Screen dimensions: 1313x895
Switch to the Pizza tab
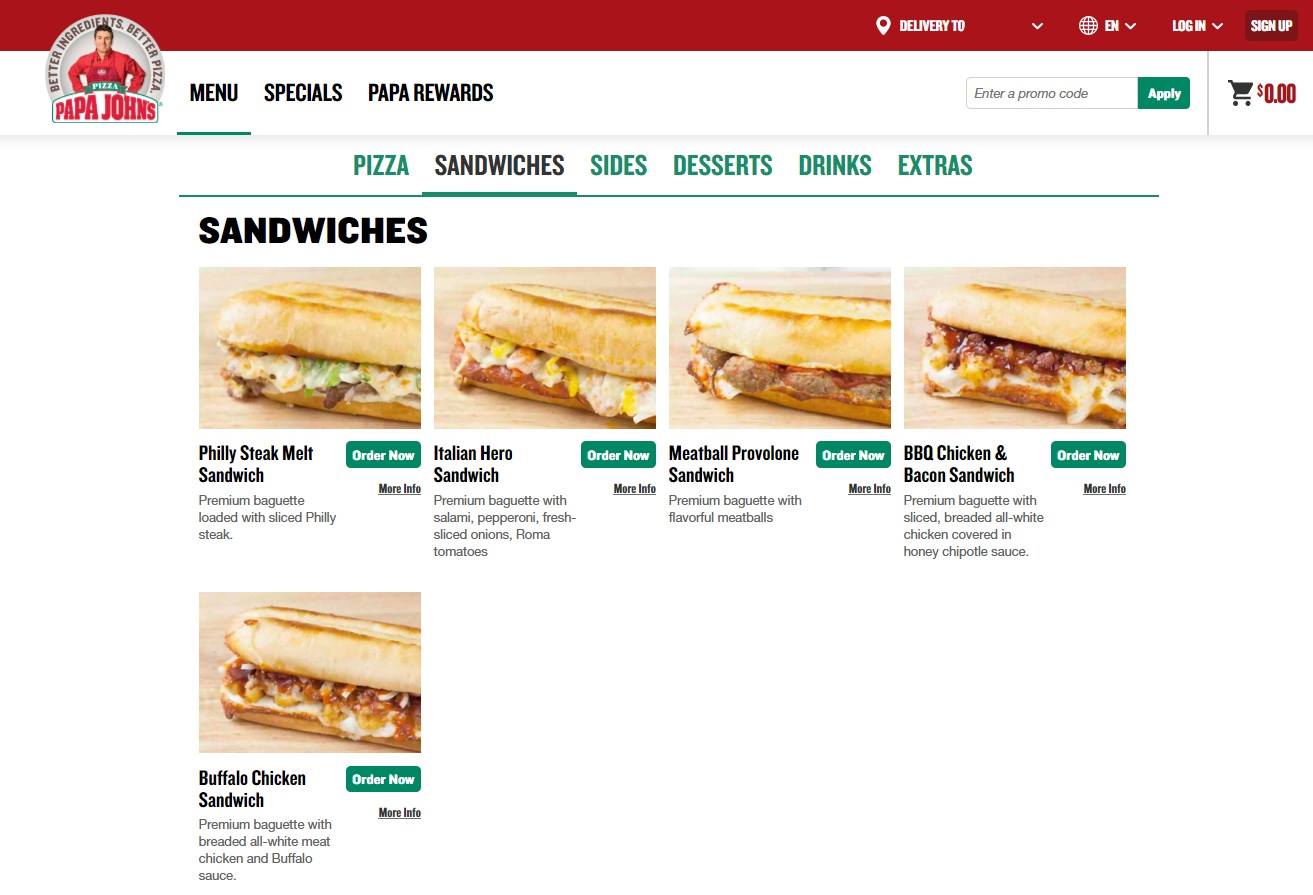(x=381, y=166)
